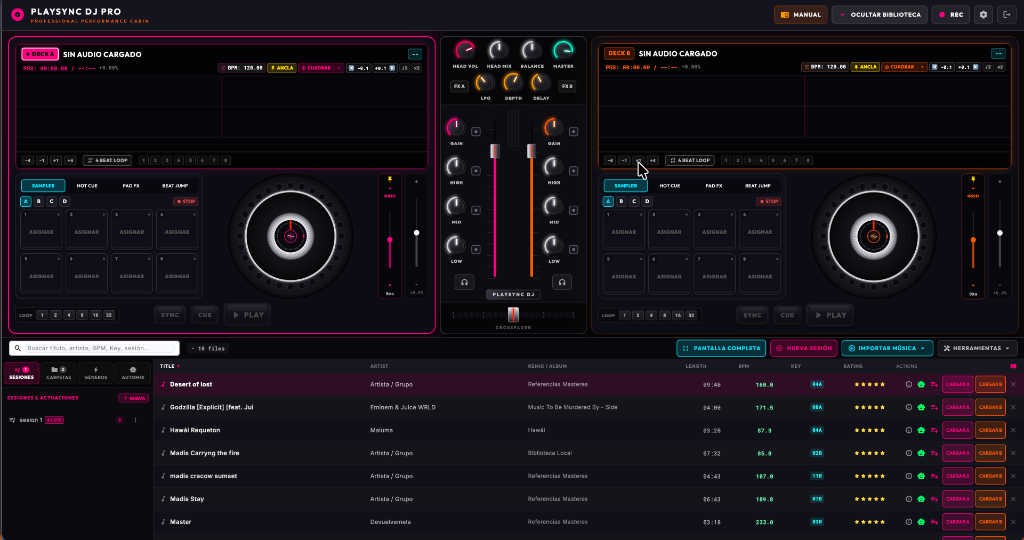The image size is (1024, 540).
Task: Open the CARPETAS library tab
Action: coord(59,373)
